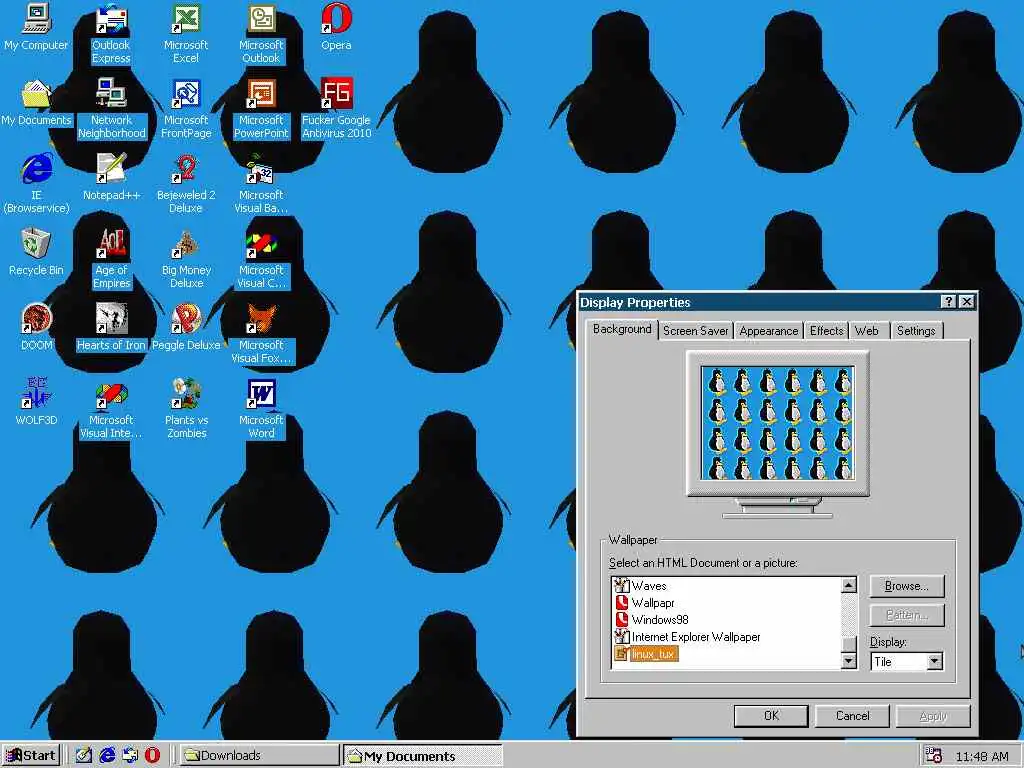Open the Display mode dropdown
1024x768 pixels.
(x=935, y=662)
